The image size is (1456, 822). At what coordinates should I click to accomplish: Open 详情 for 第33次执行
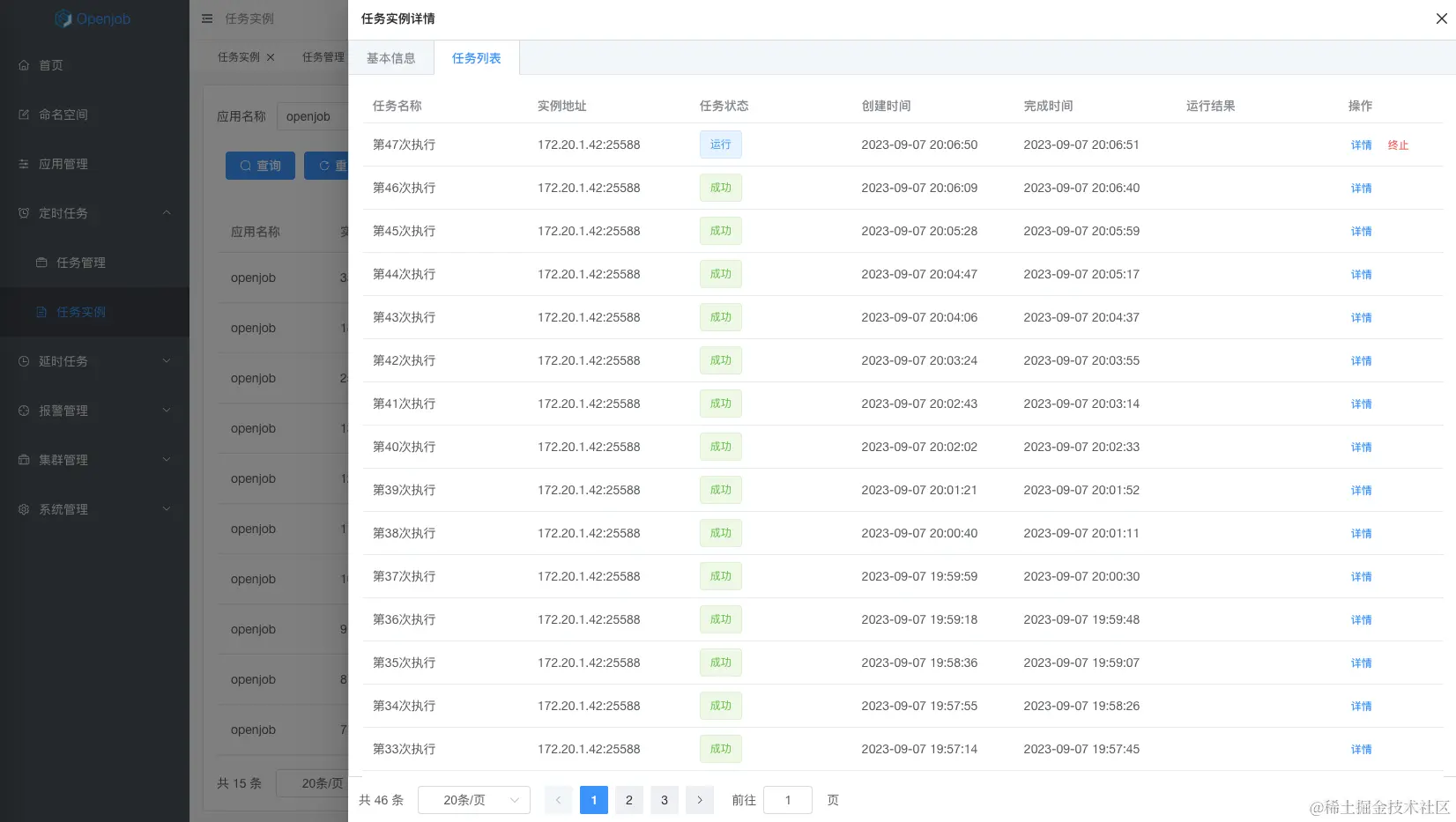click(x=1362, y=750)
